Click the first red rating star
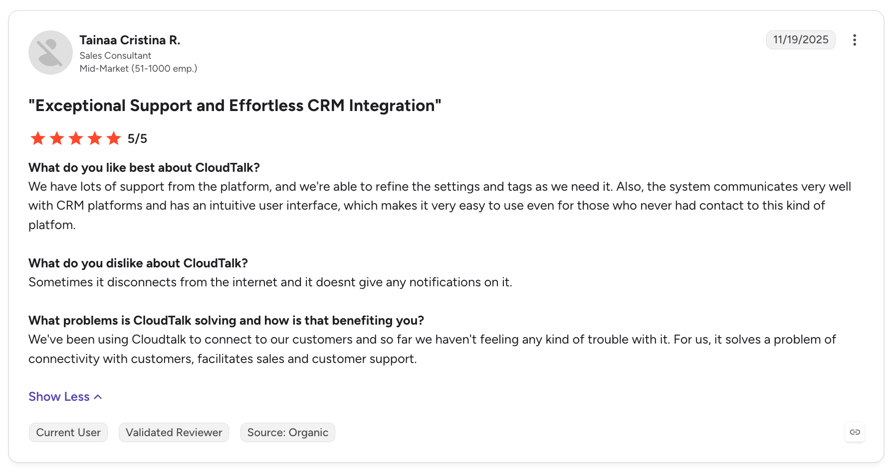 pos(38,138)
